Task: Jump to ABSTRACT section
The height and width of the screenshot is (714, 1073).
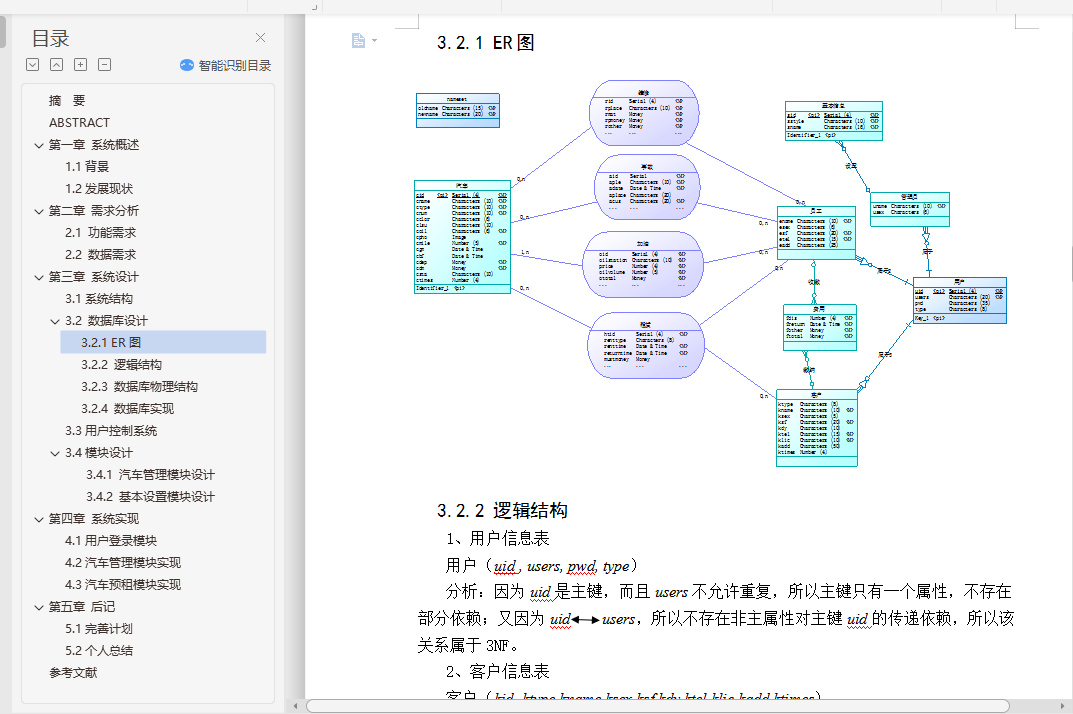Action: 79,123
